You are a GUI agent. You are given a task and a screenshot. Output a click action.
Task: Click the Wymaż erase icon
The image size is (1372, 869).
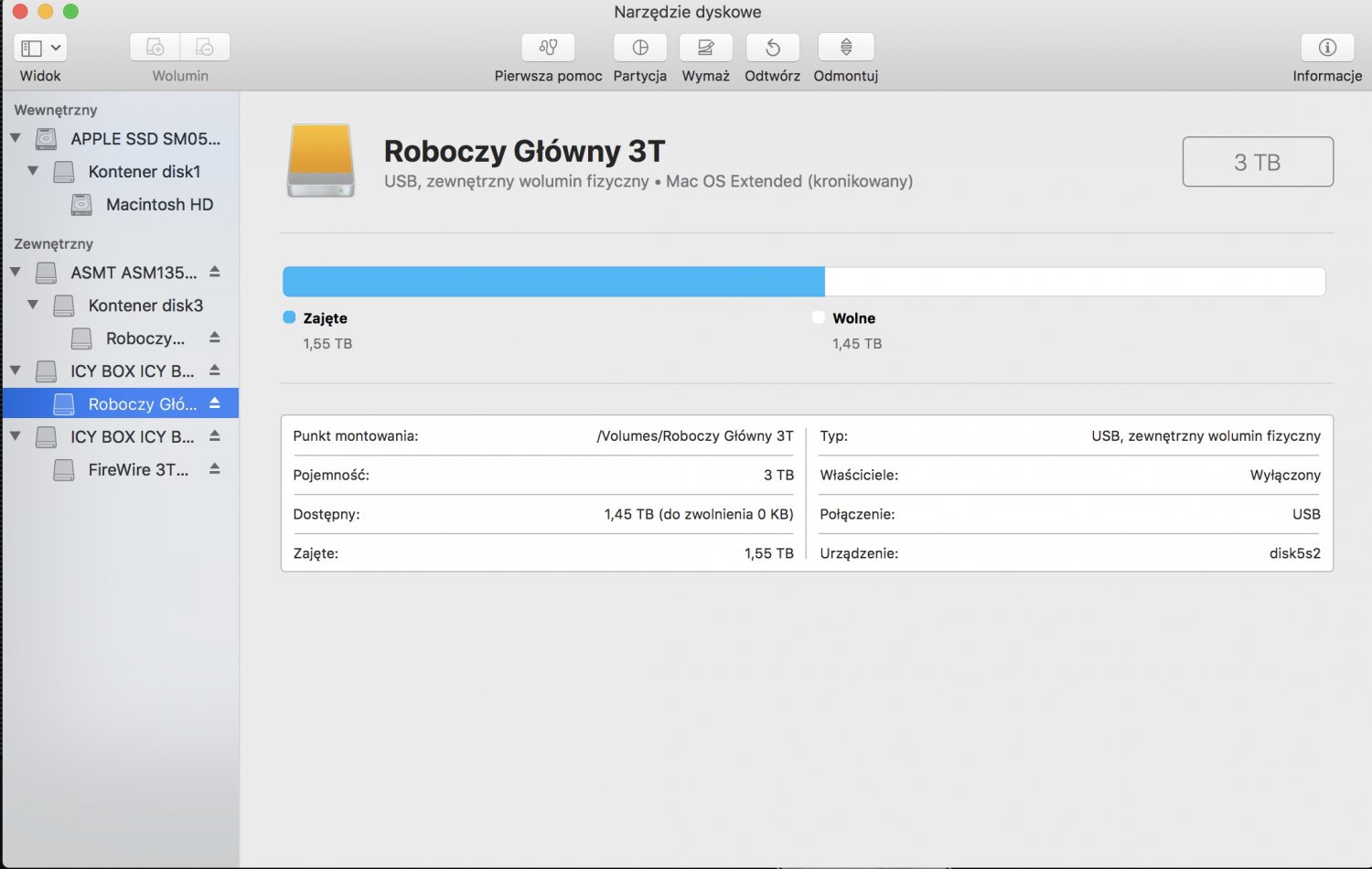tap(706, 48)
